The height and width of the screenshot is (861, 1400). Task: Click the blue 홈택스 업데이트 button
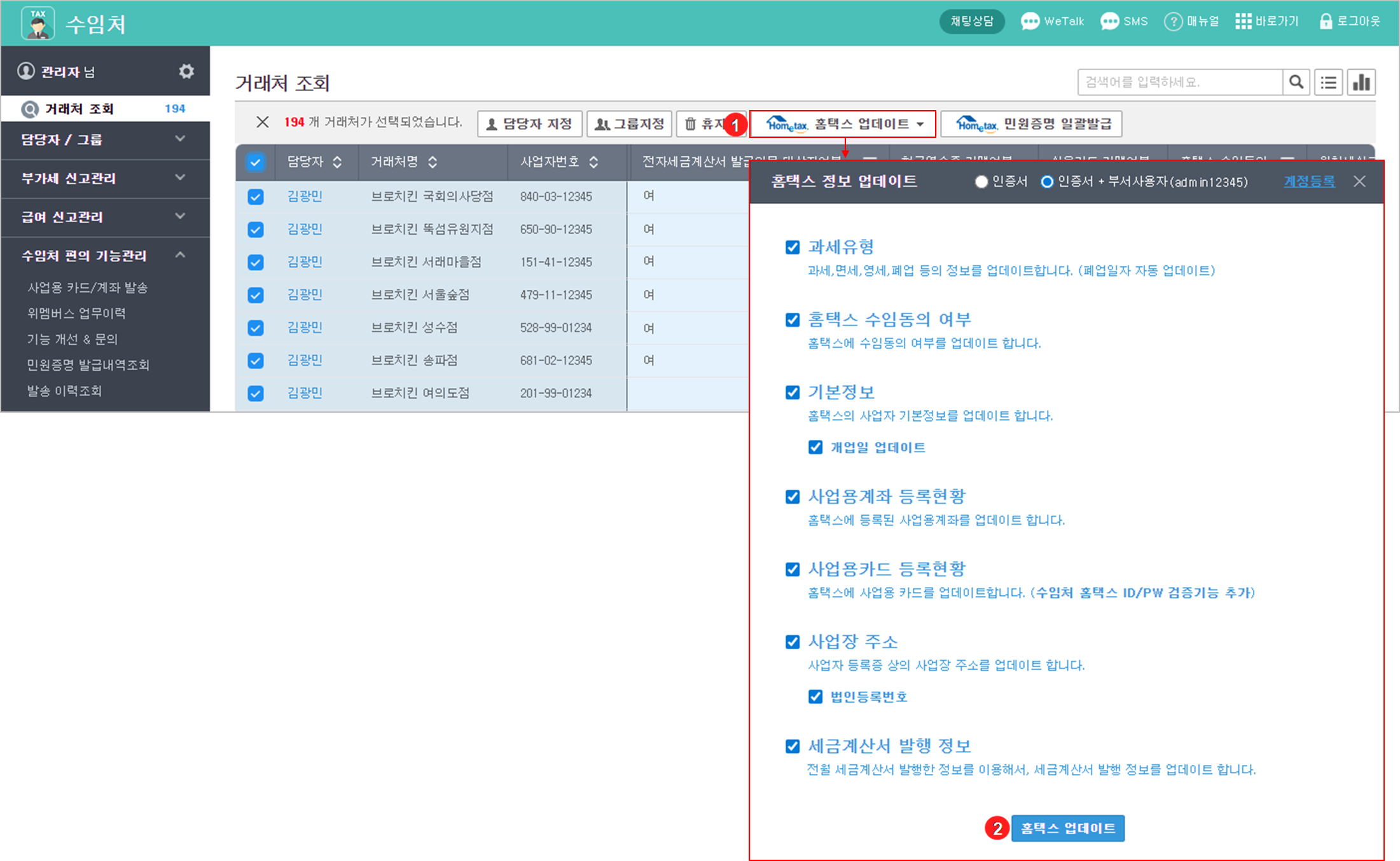(1067, 828)
